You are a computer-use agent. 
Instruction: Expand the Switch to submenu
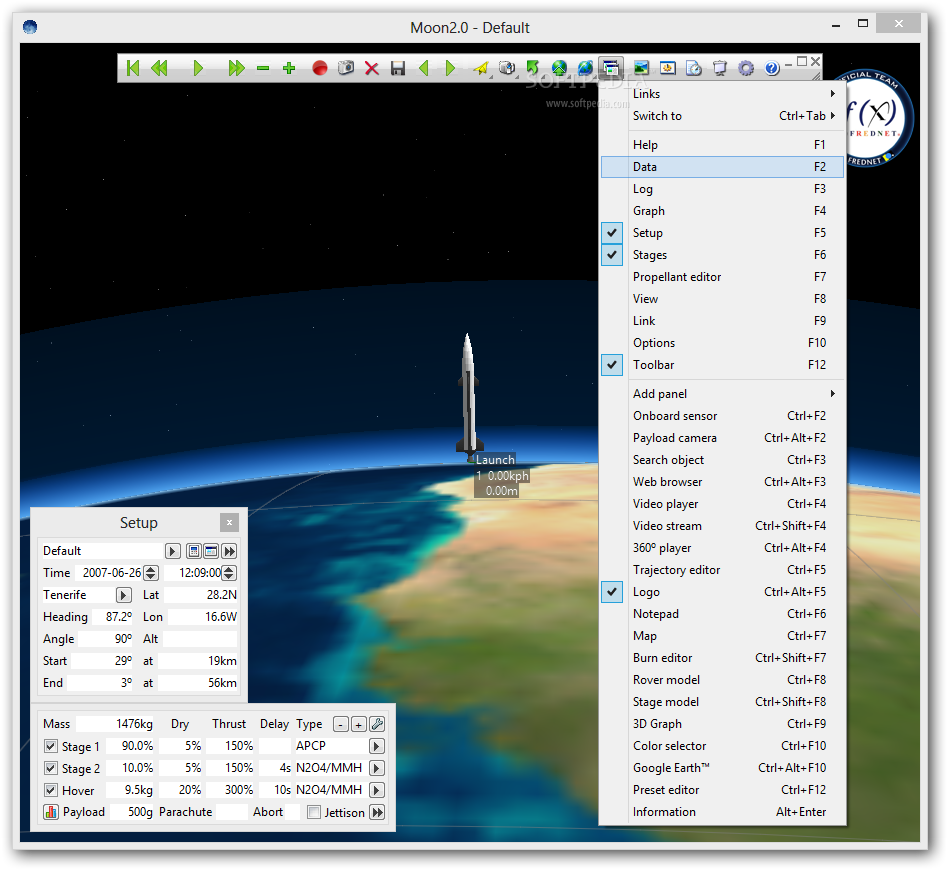click(722, 115)
